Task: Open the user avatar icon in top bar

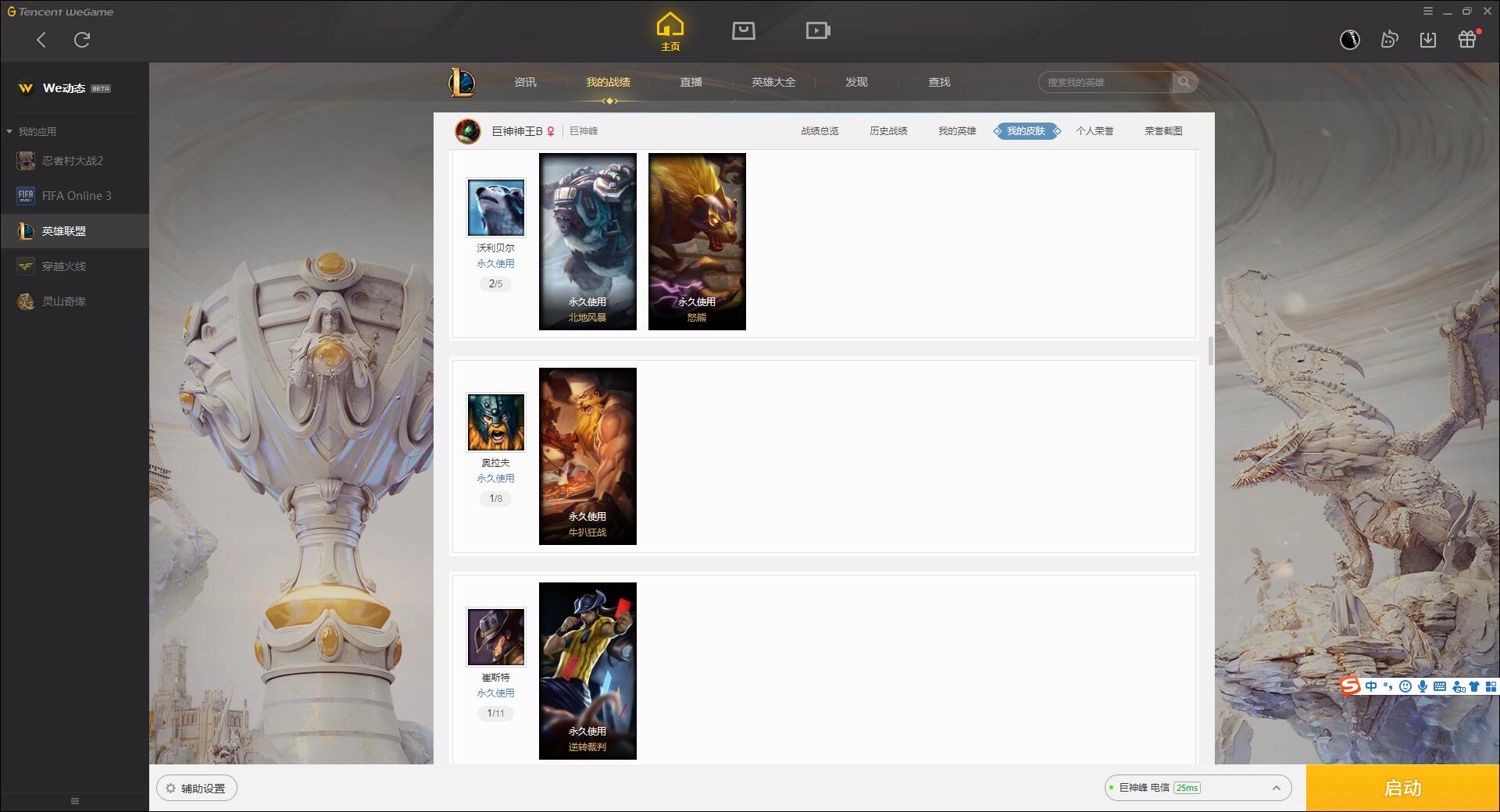Action: coord(1350,40)
